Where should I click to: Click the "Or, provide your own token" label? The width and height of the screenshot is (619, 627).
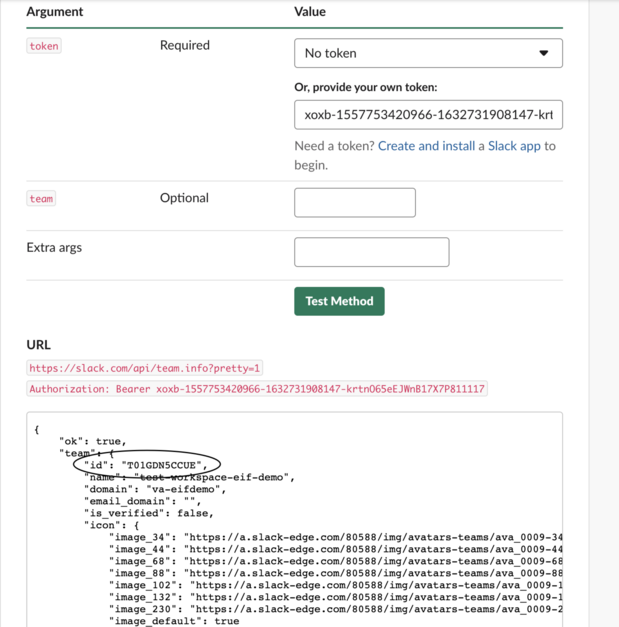tap(365, 87)
